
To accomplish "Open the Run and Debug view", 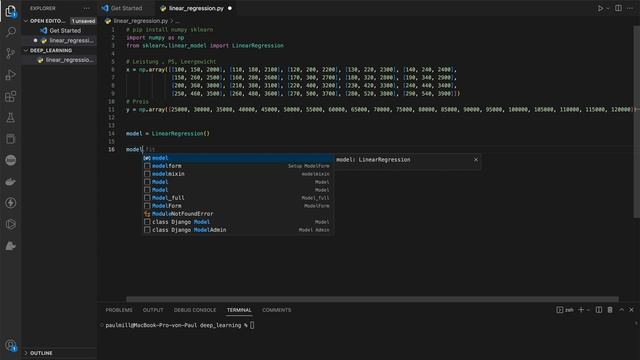I will click(x=11, y=75).
